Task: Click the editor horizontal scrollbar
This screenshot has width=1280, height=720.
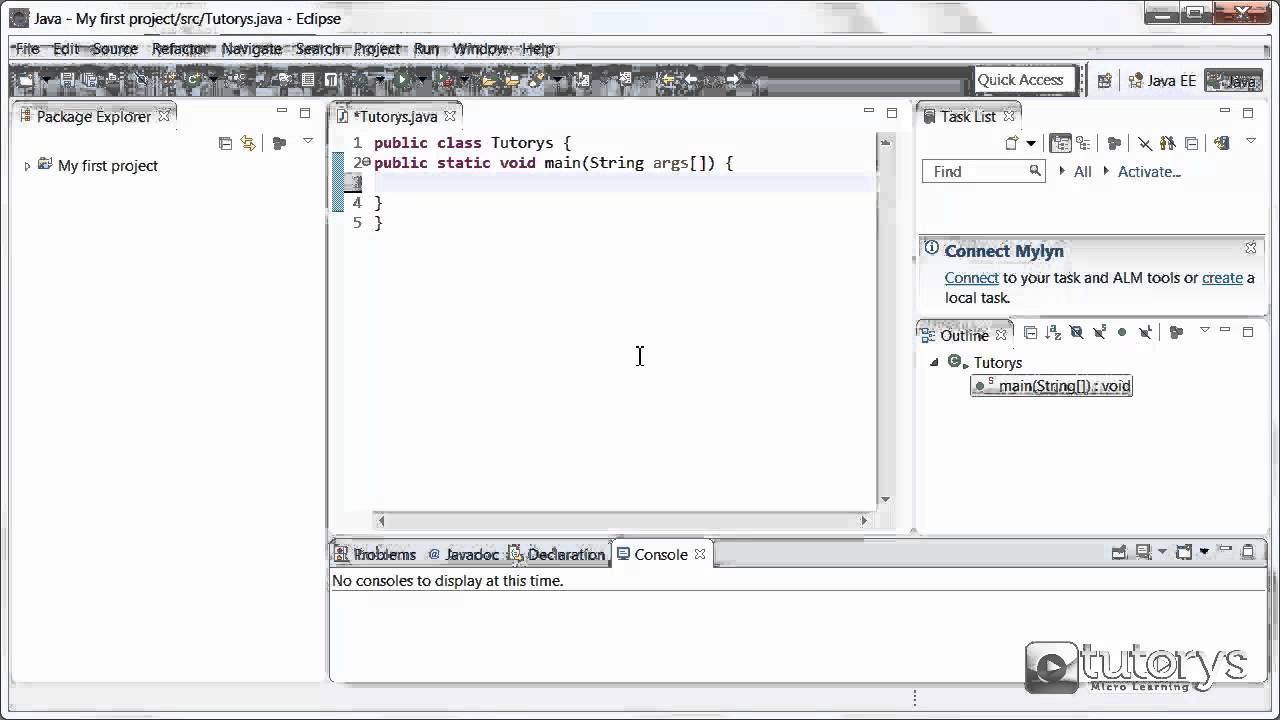Action: (621, 520)
